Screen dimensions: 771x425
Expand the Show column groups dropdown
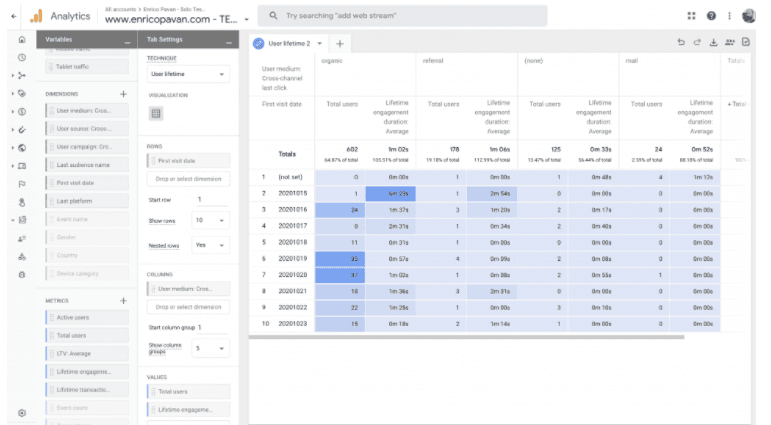click(212, 348)
